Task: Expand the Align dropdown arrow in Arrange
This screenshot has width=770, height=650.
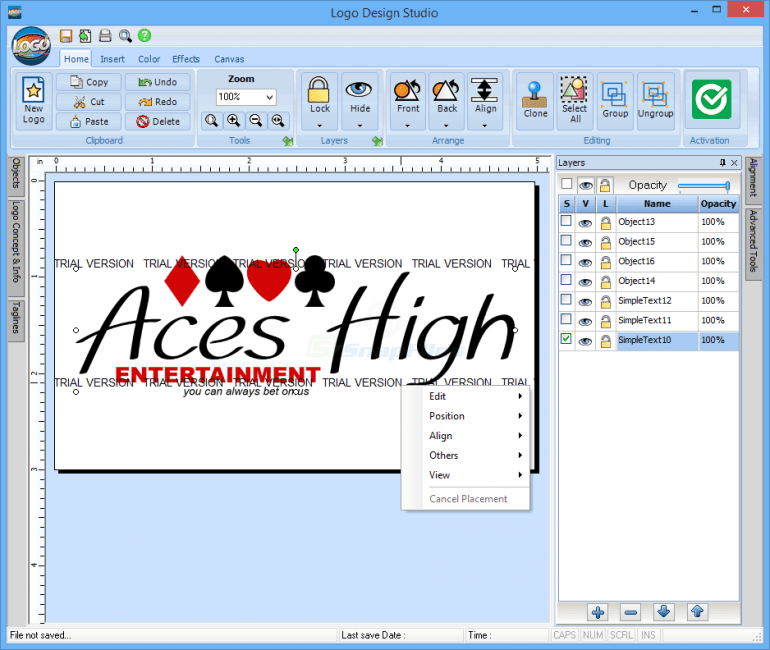Action: tap(485, 126)
